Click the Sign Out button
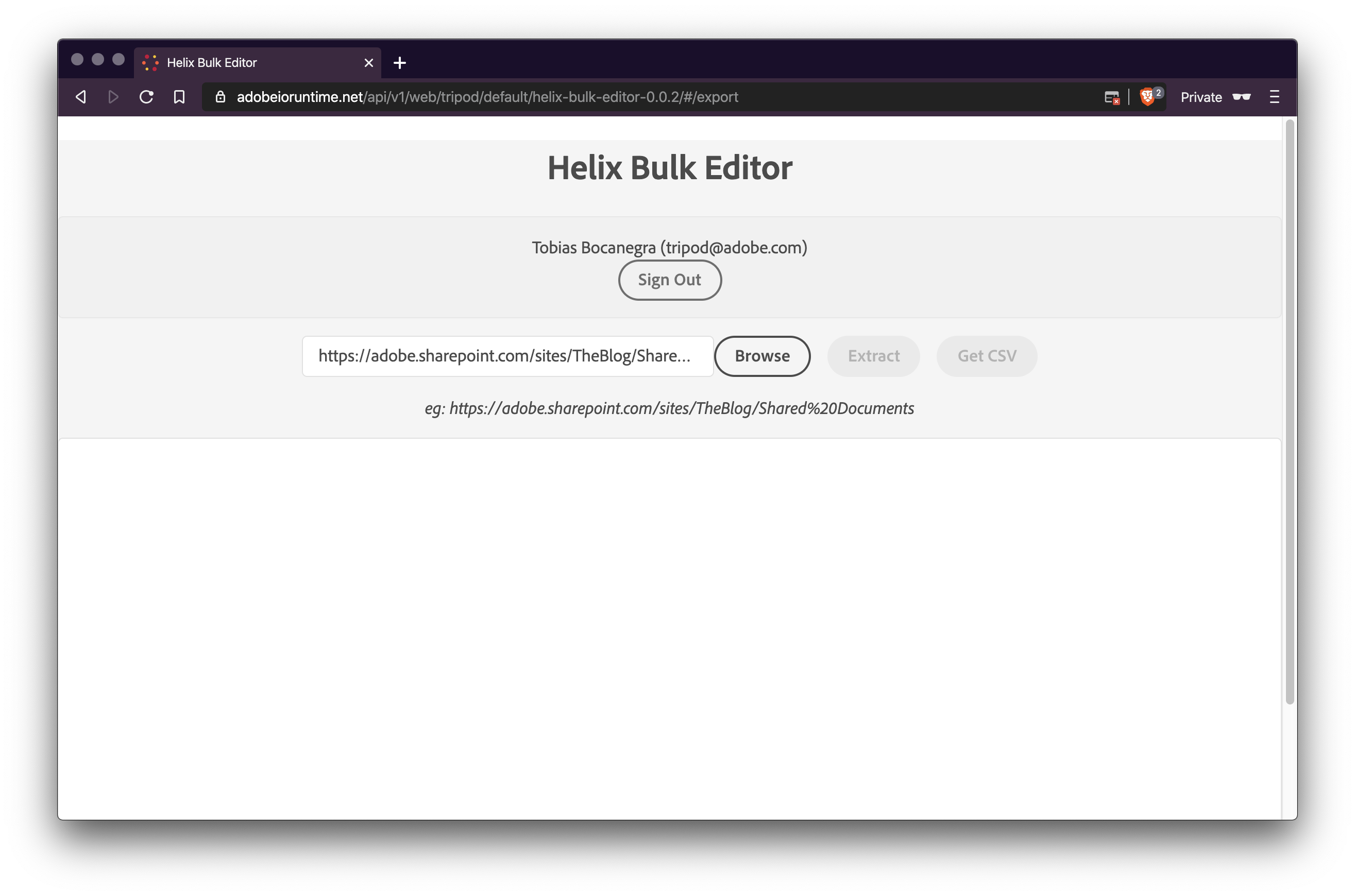This screenshot has height=896, width=1355. coord(669,280)
